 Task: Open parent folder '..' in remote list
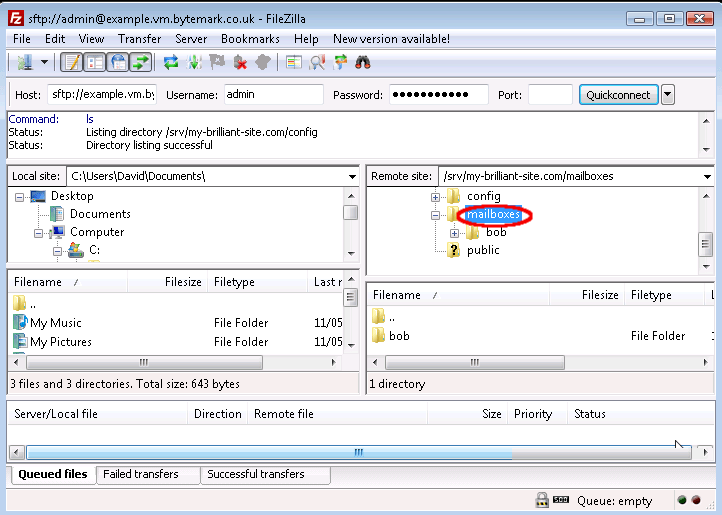[392, 317]
